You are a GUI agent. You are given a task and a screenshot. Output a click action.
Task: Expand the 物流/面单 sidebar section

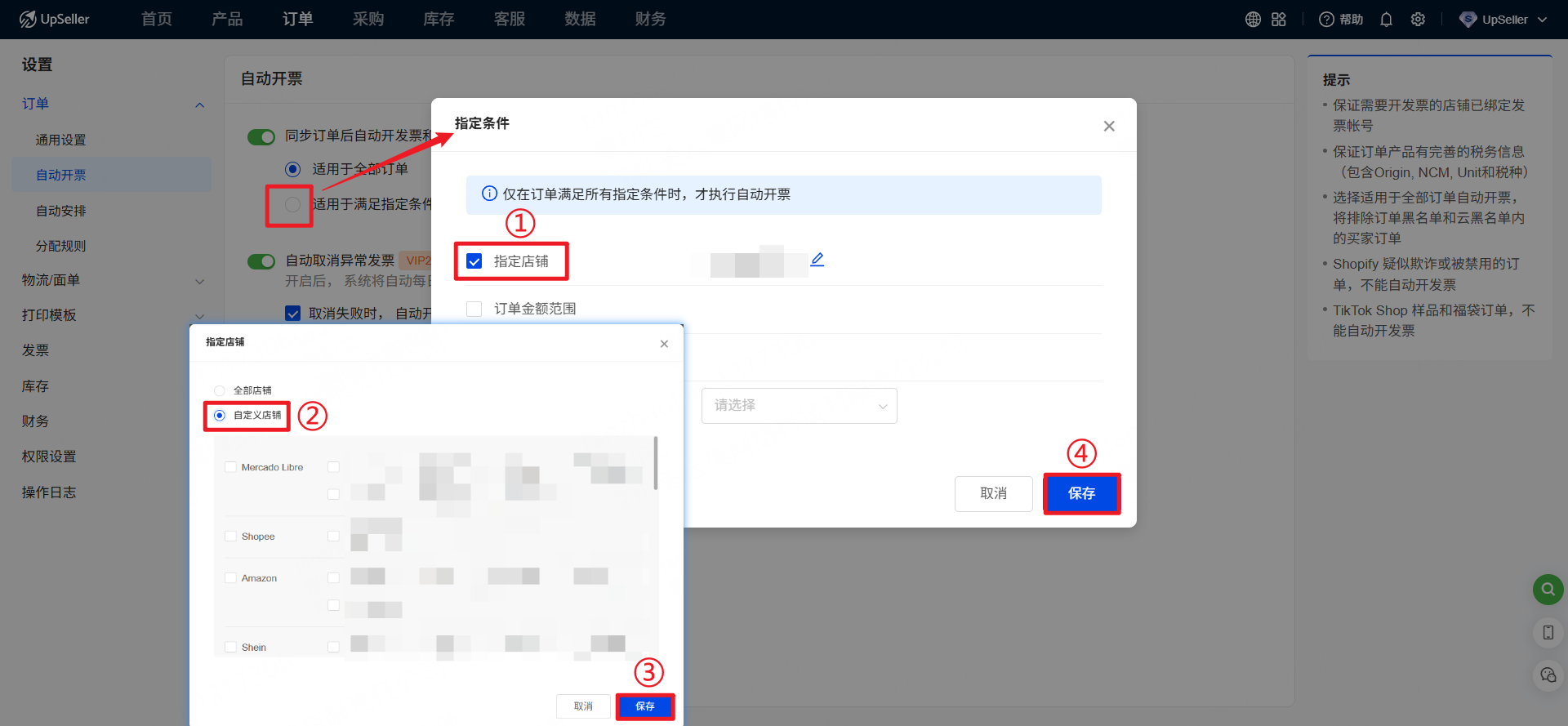pyautogui.click(x=199, y=281)
